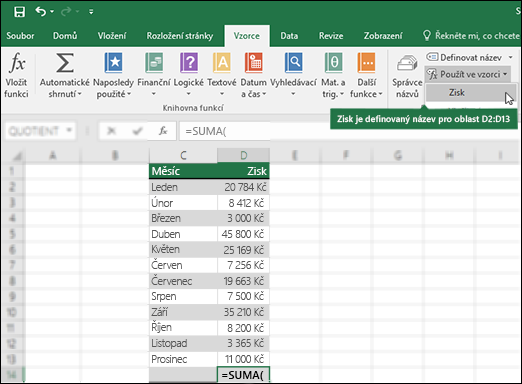Viewport: 522px width, 384px height.
Task: Select column C header
Action: point(183,155)
